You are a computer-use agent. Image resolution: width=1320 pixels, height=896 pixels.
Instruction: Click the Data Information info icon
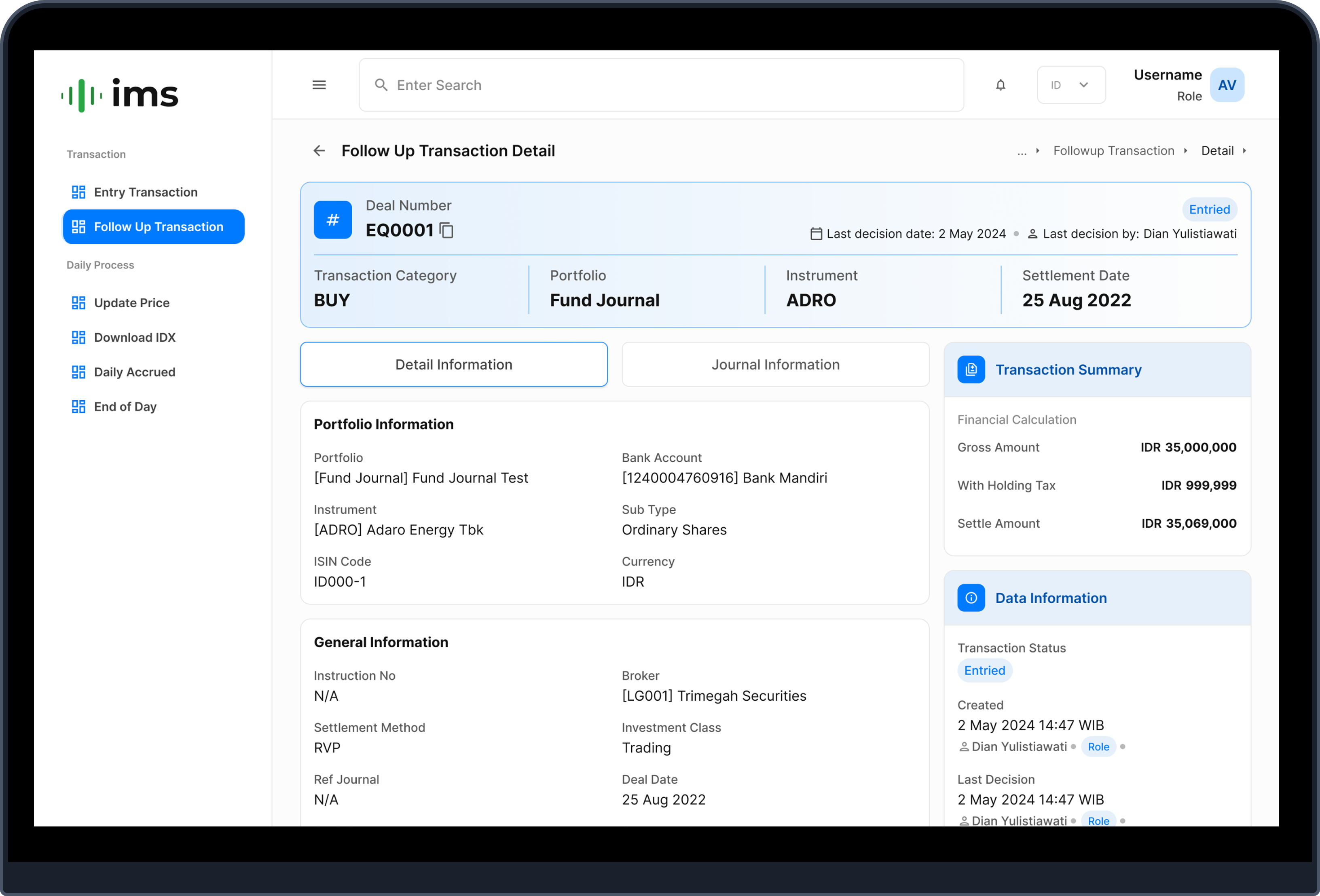point(971,598)
